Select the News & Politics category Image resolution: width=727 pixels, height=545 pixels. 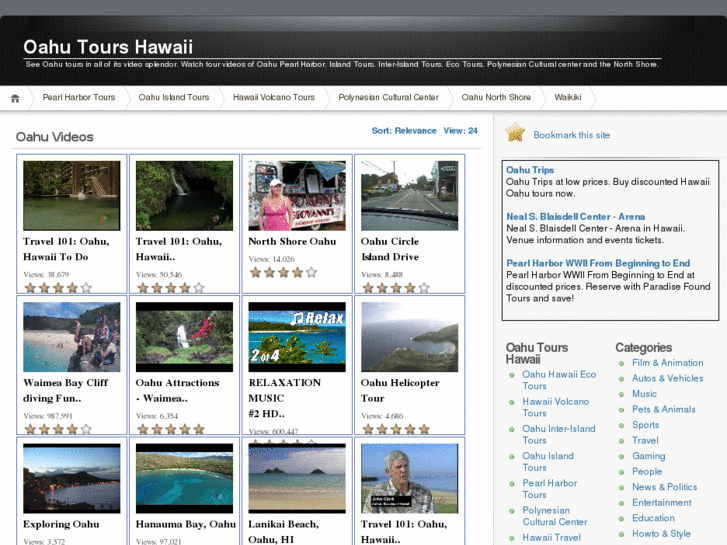(x=665, y=487)
